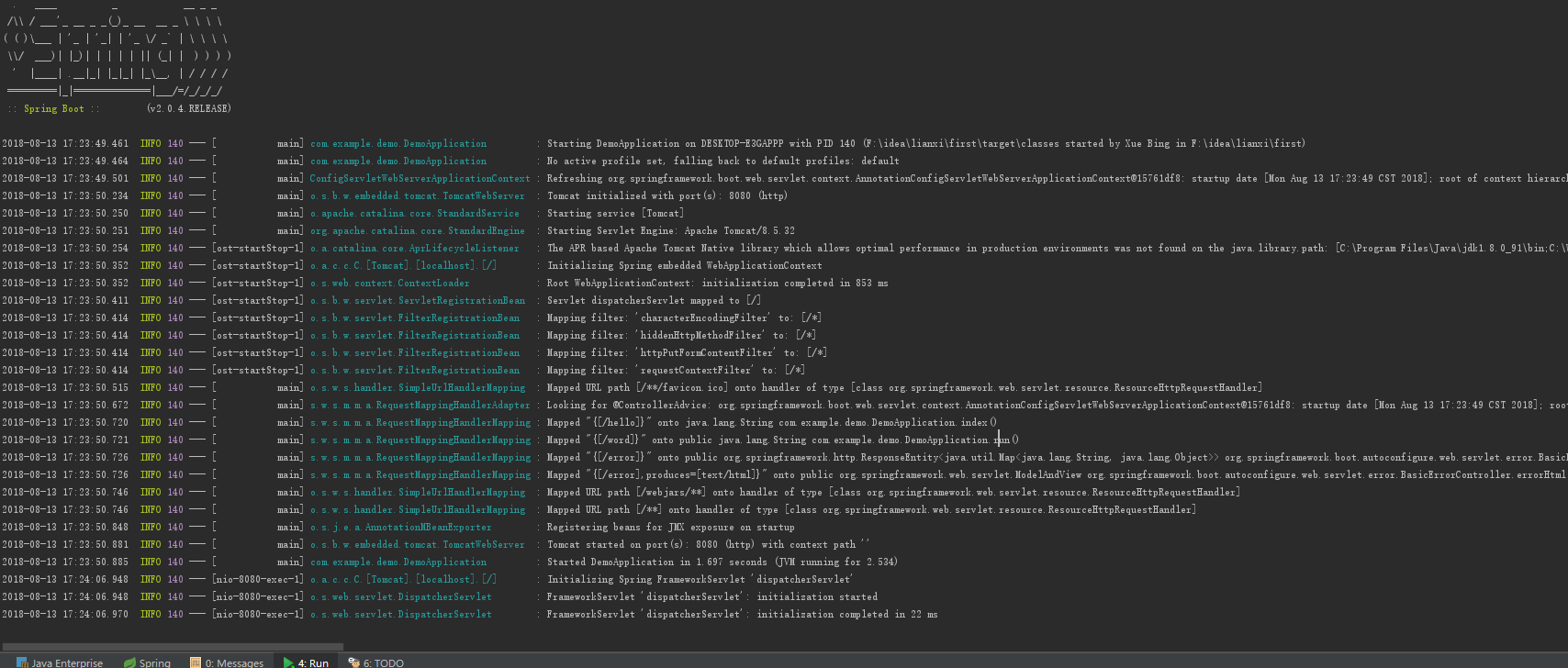The image size is (1568, 668).
Task: Switch to the 0: Messages tab
Action: pos(226,662)
